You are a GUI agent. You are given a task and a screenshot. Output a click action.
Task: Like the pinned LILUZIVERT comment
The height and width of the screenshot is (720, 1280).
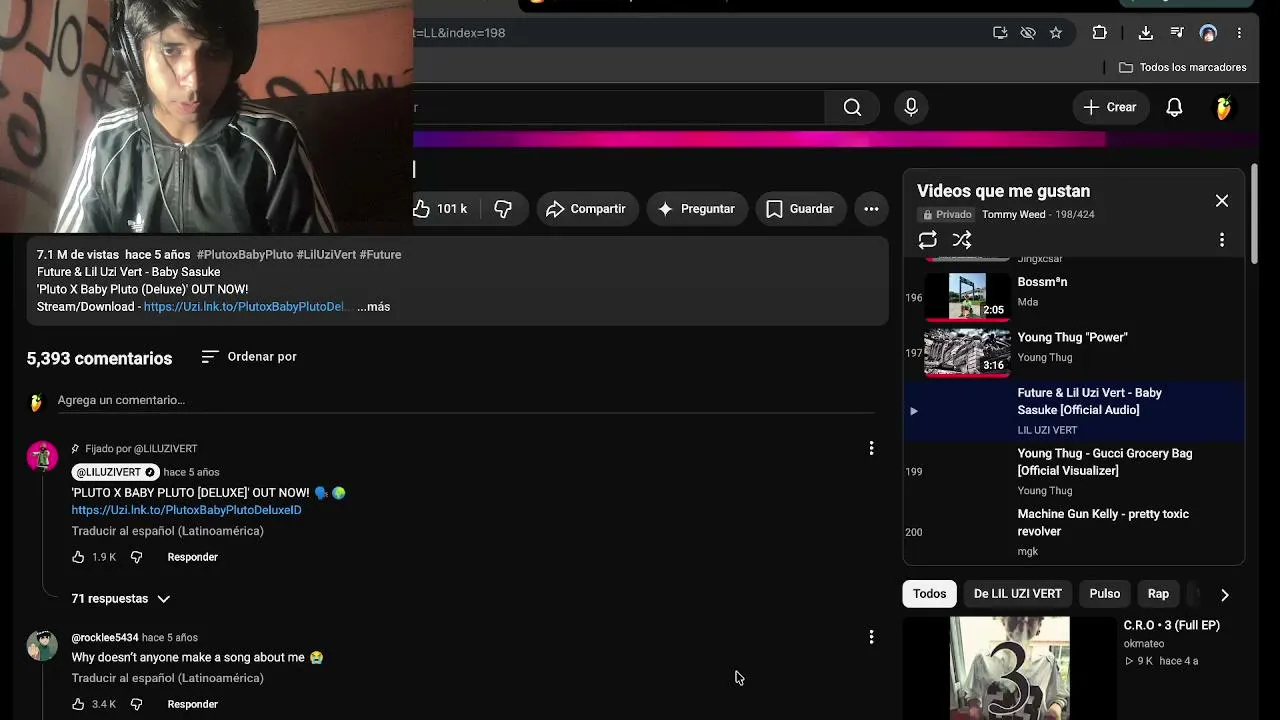point(78,557)
